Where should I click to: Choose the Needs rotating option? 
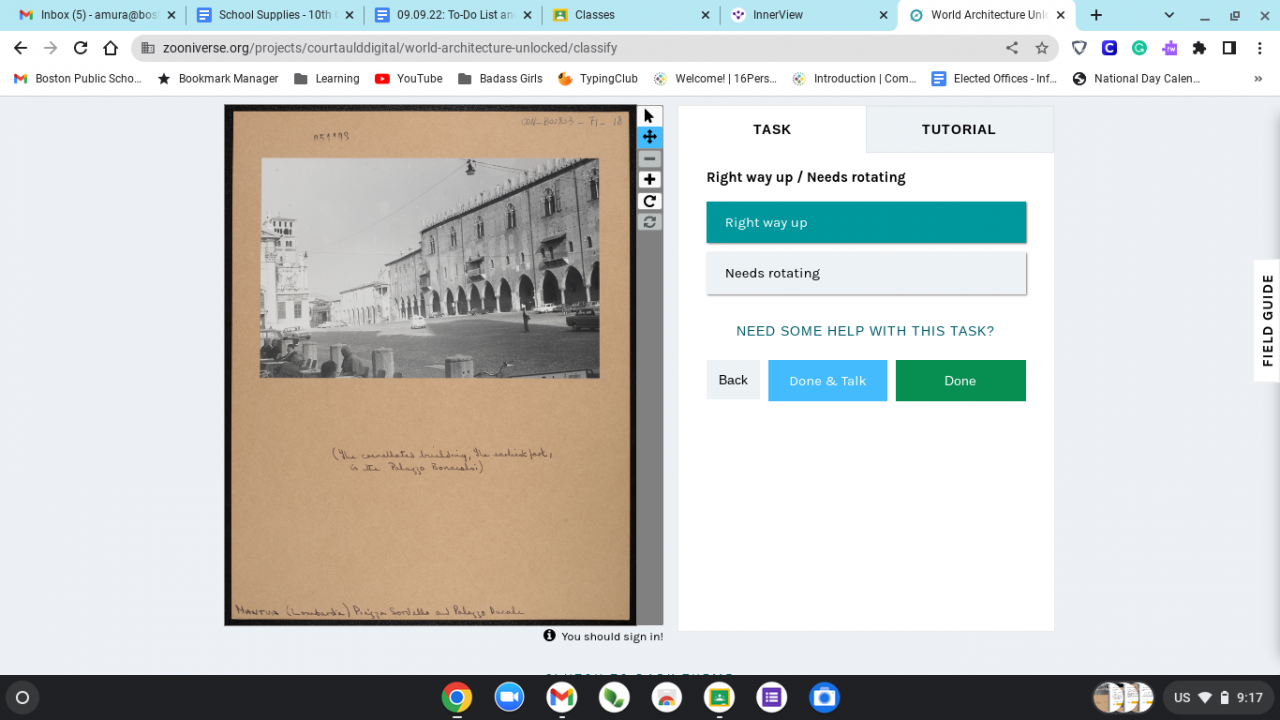pos(866,273)
